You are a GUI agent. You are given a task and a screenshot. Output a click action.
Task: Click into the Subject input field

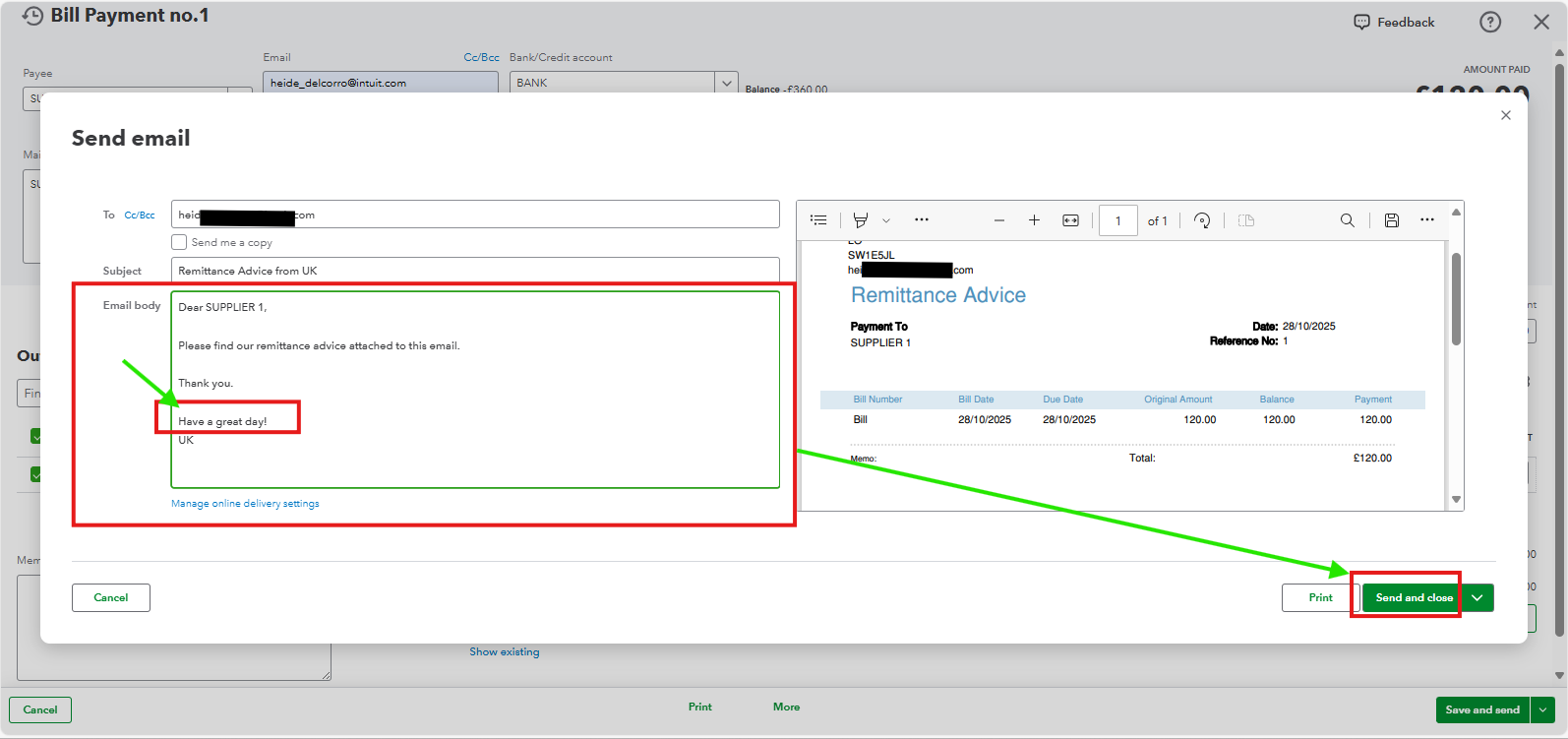475,271
